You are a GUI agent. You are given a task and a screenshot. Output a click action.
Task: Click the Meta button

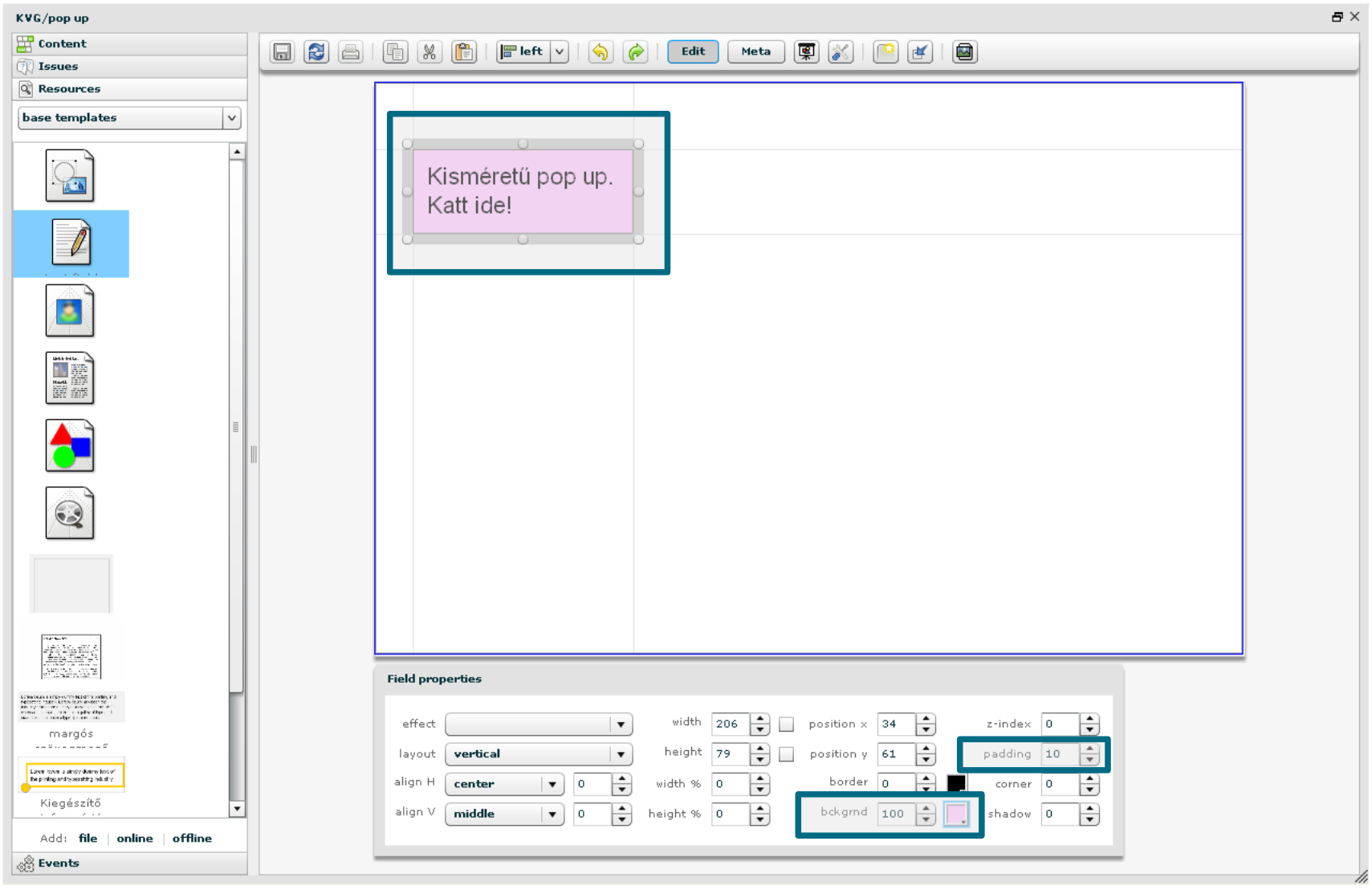755,51
